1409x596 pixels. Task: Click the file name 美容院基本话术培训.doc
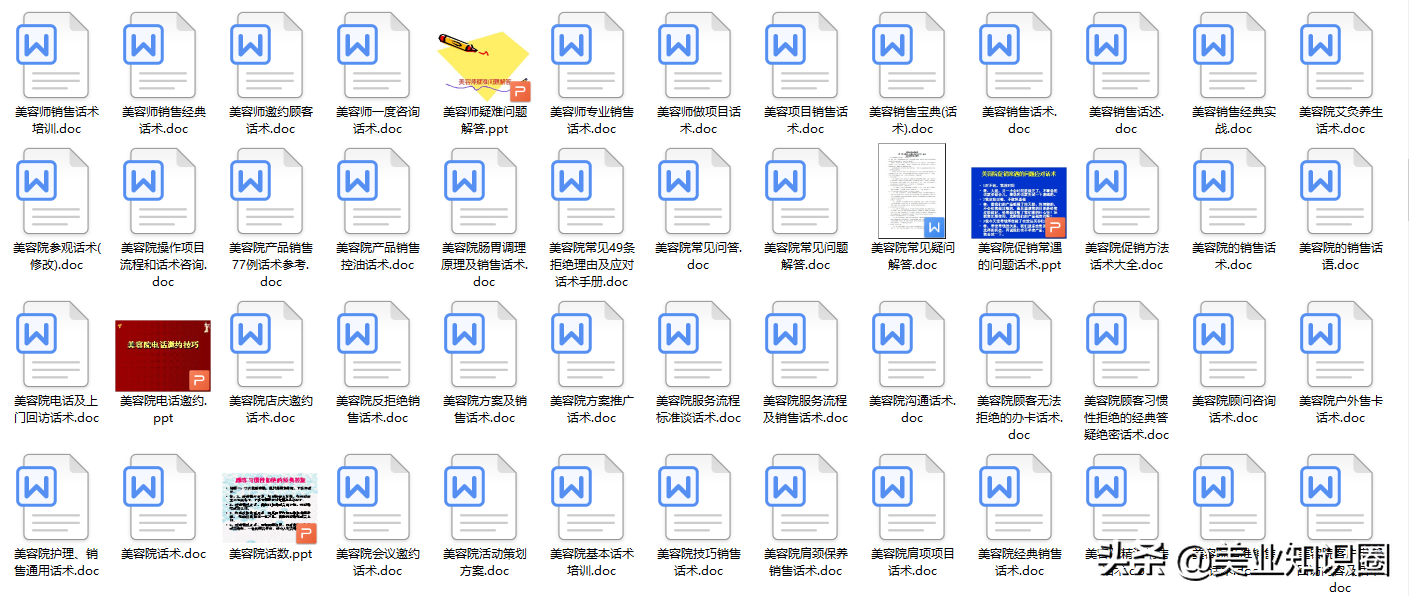591,562
